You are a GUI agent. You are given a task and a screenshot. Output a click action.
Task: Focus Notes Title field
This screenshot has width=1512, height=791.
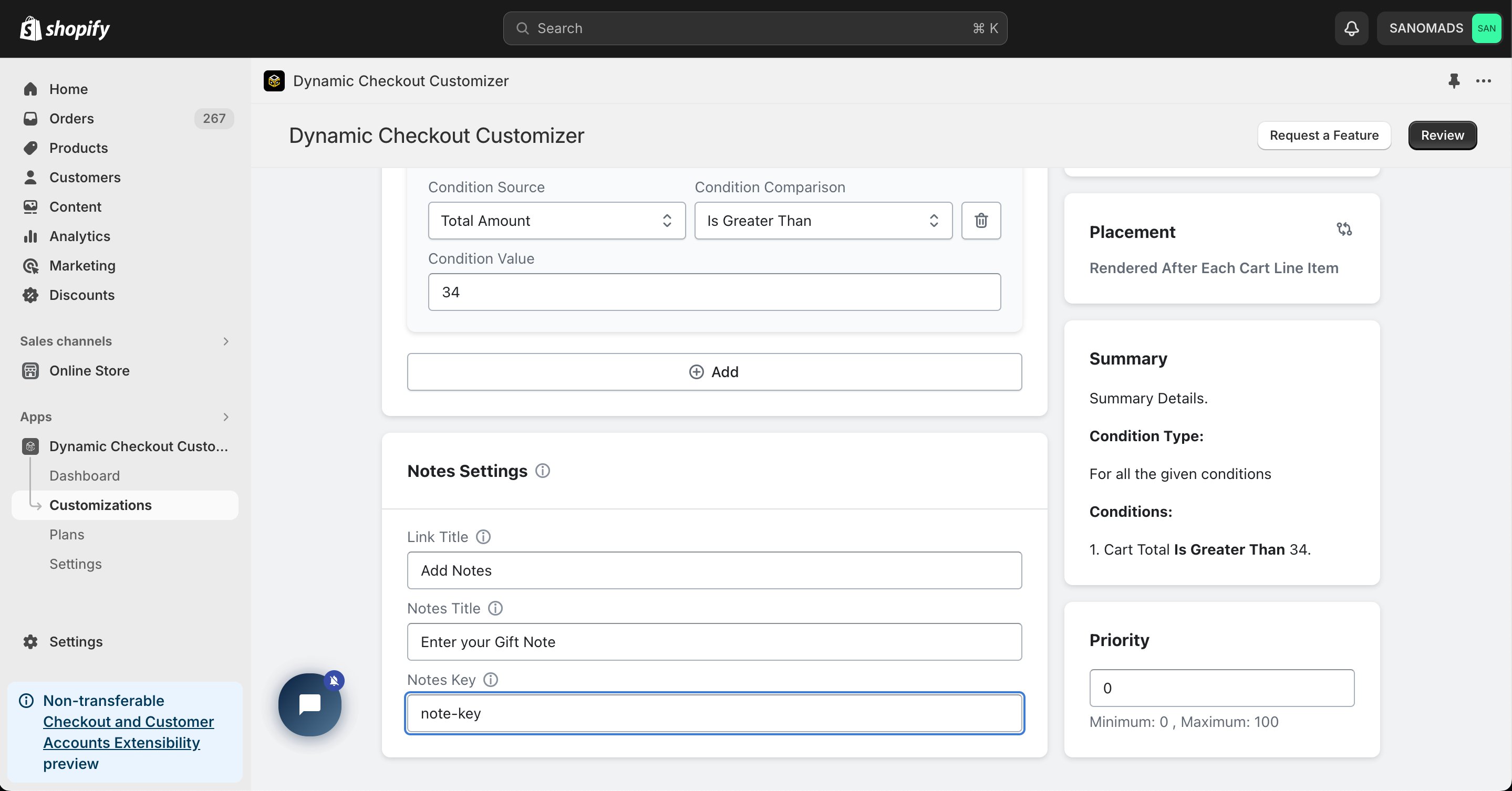click(x=714, y=642)
